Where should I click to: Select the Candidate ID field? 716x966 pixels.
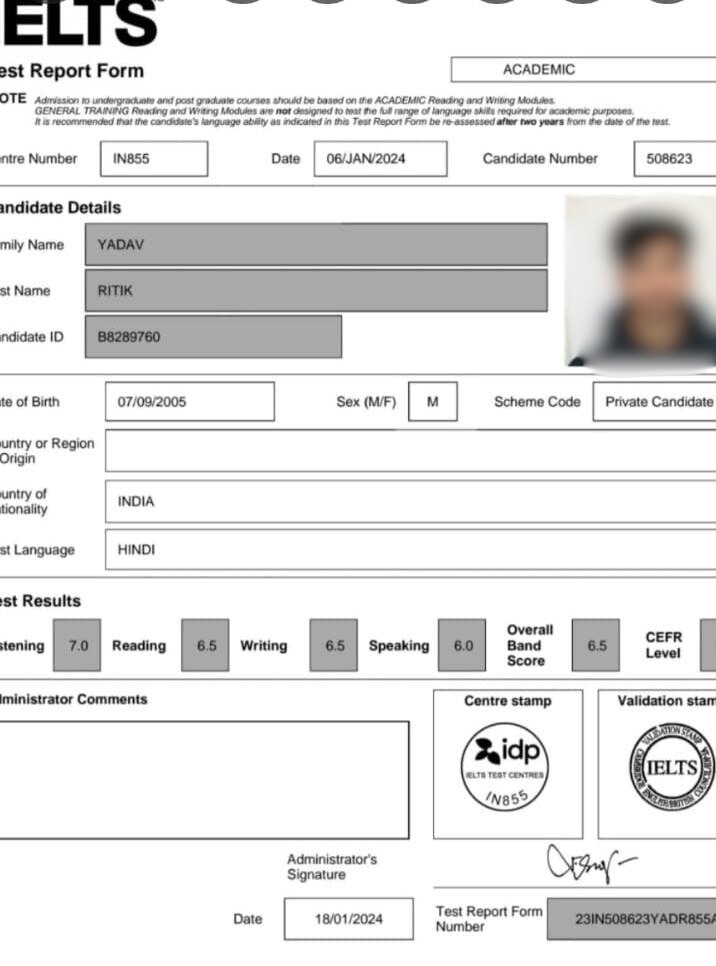(213, 337)
